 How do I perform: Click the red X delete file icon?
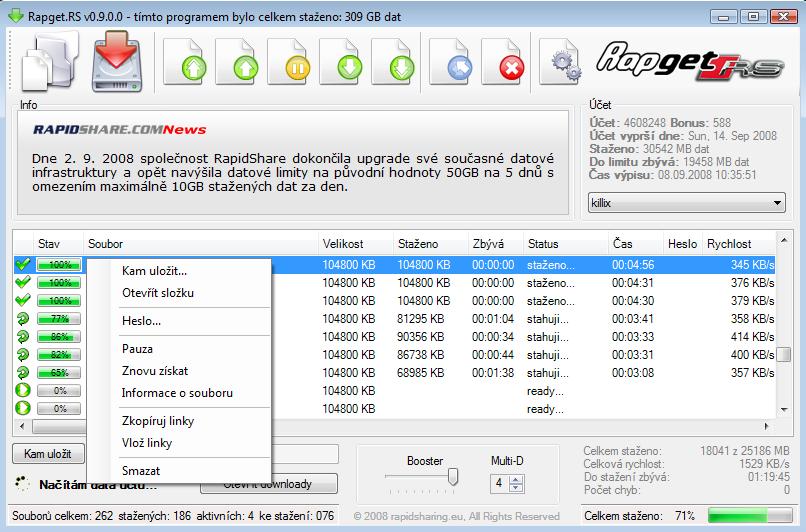(503, 61)
